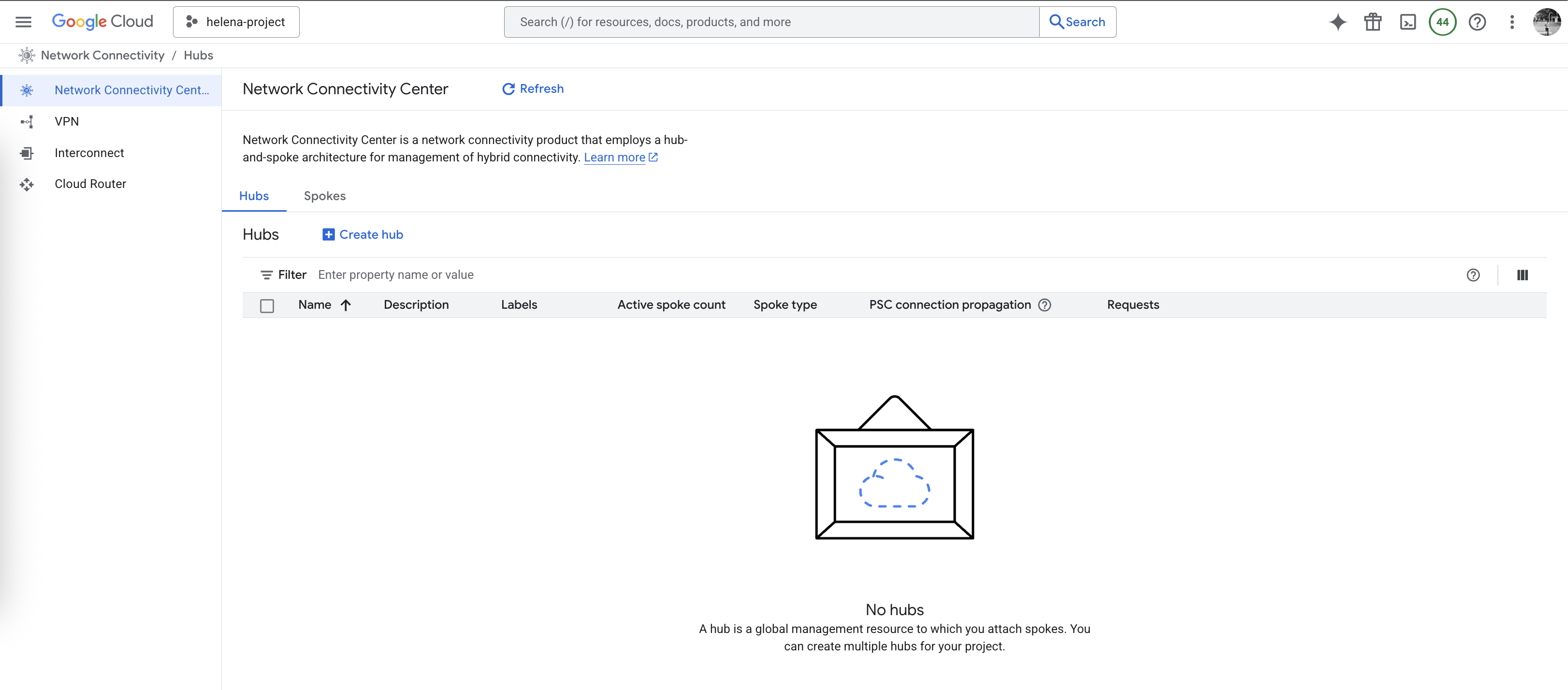Image resolution: width=1568 pixels, height=690 pixels.
Task: Open the Learn more link
Action: coord(614,157)
